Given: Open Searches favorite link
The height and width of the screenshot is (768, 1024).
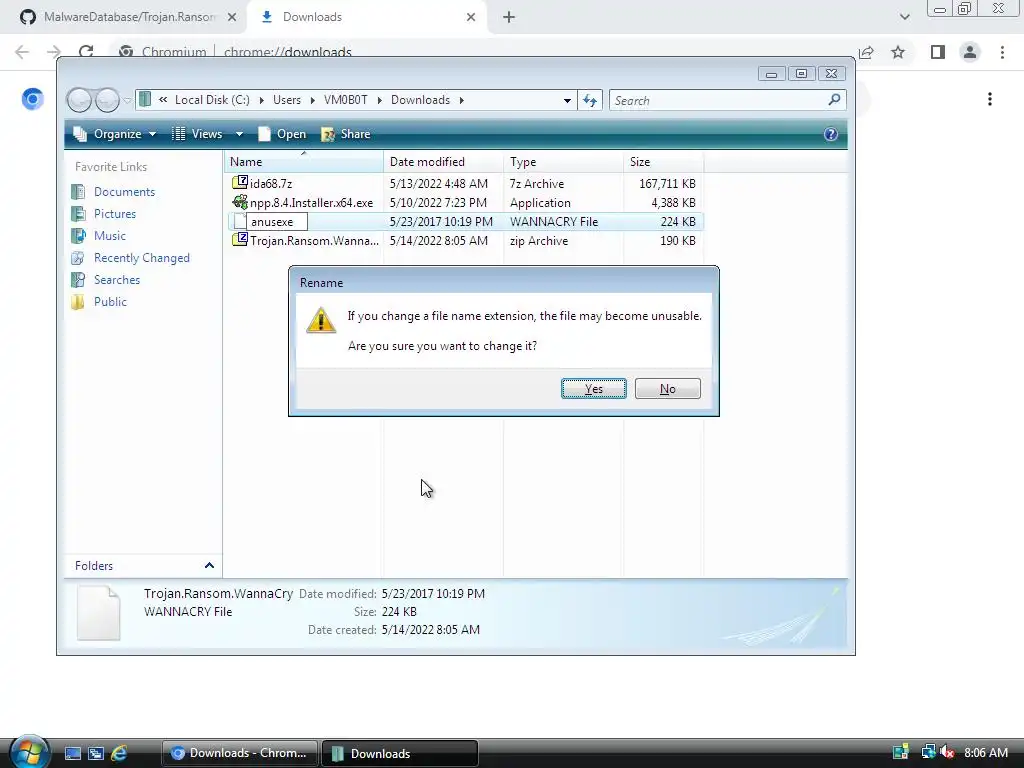Looking at the screenshot, I should pyautogui.click(x=117, y=280).
